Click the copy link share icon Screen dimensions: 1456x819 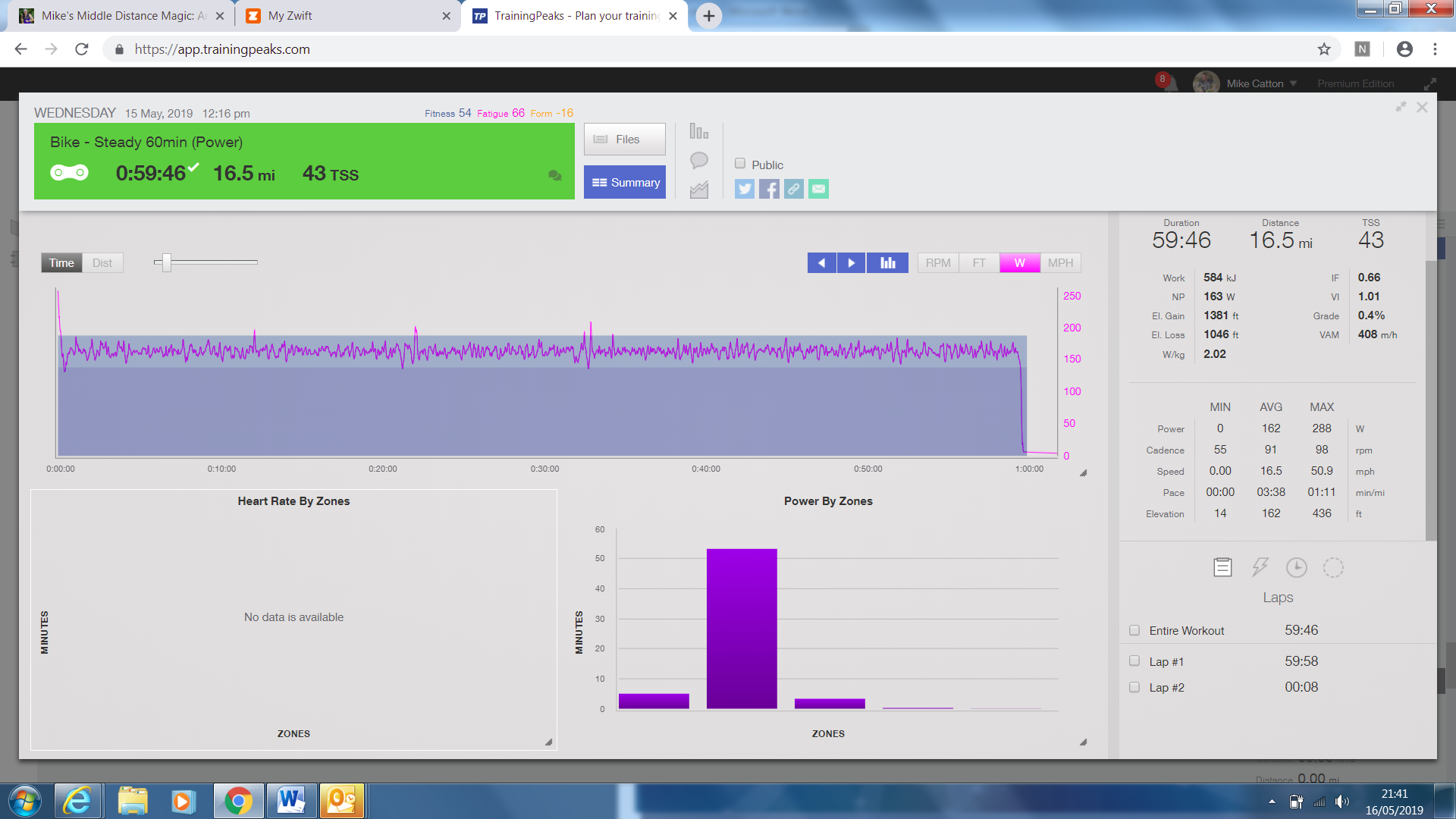tap(794, 189)
